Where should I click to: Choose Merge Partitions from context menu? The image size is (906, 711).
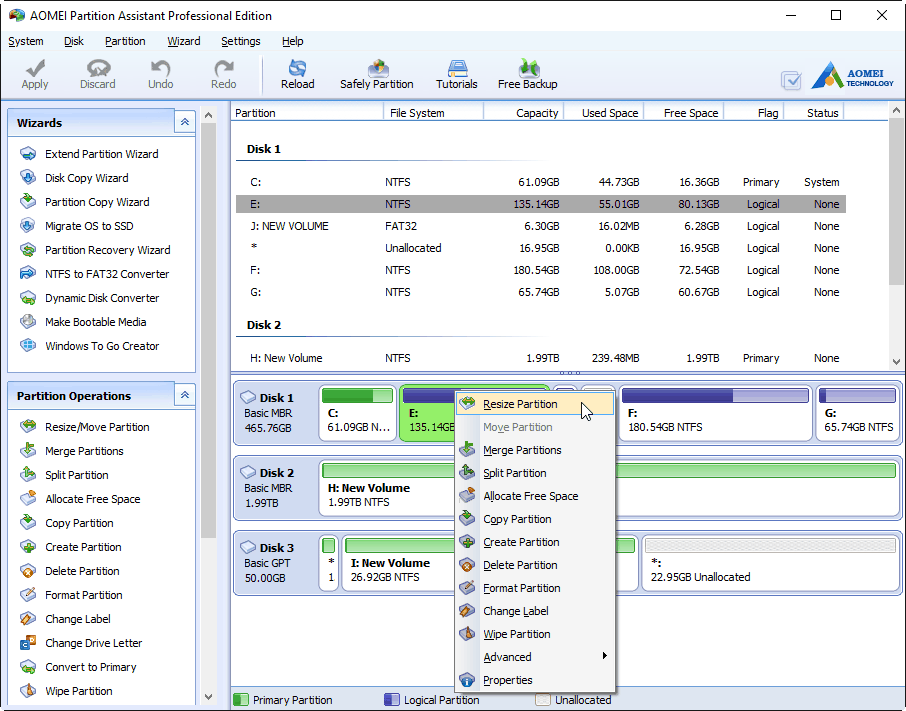[x=535, y=450]
